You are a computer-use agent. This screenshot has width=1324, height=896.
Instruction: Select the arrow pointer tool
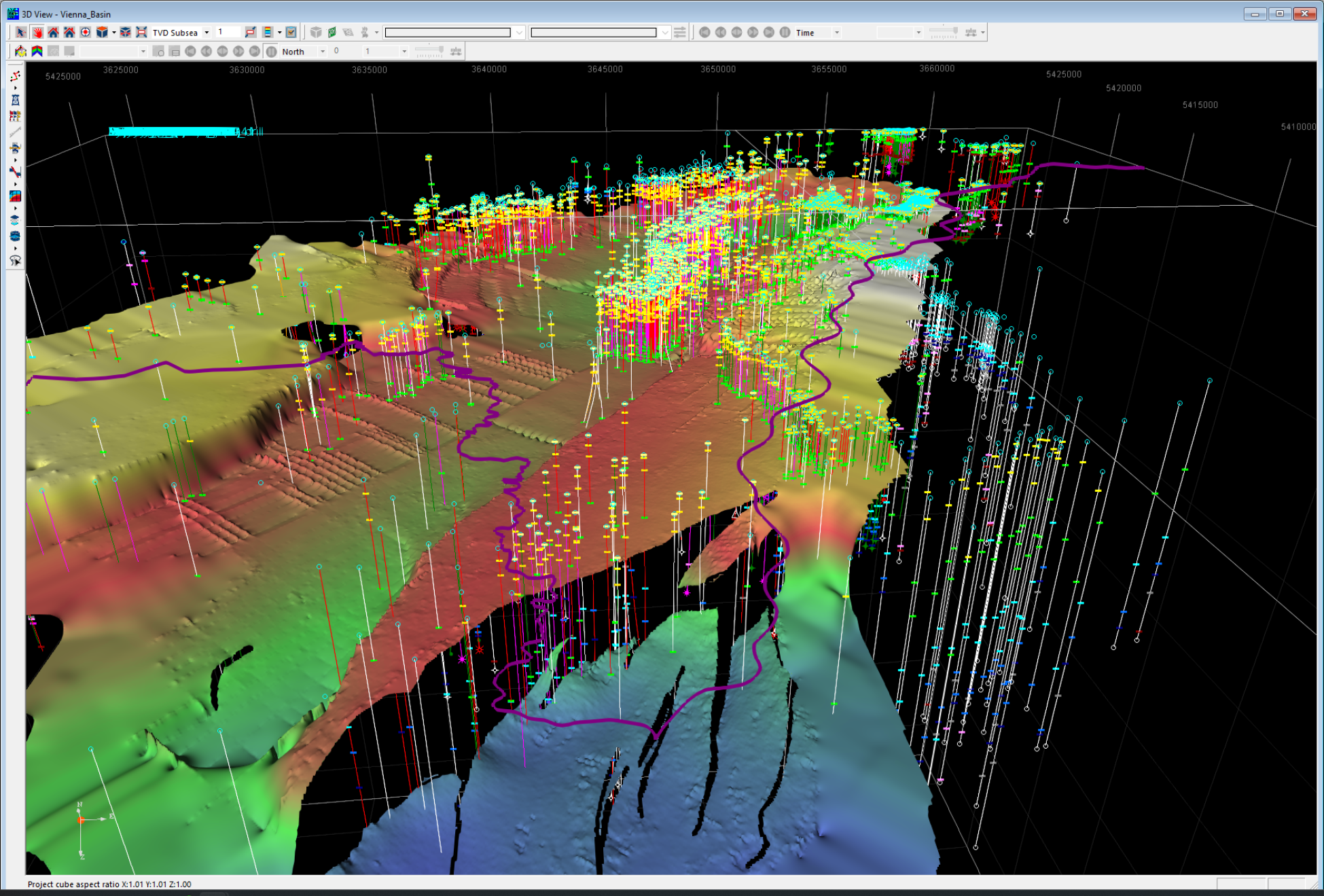pos(20,32)
